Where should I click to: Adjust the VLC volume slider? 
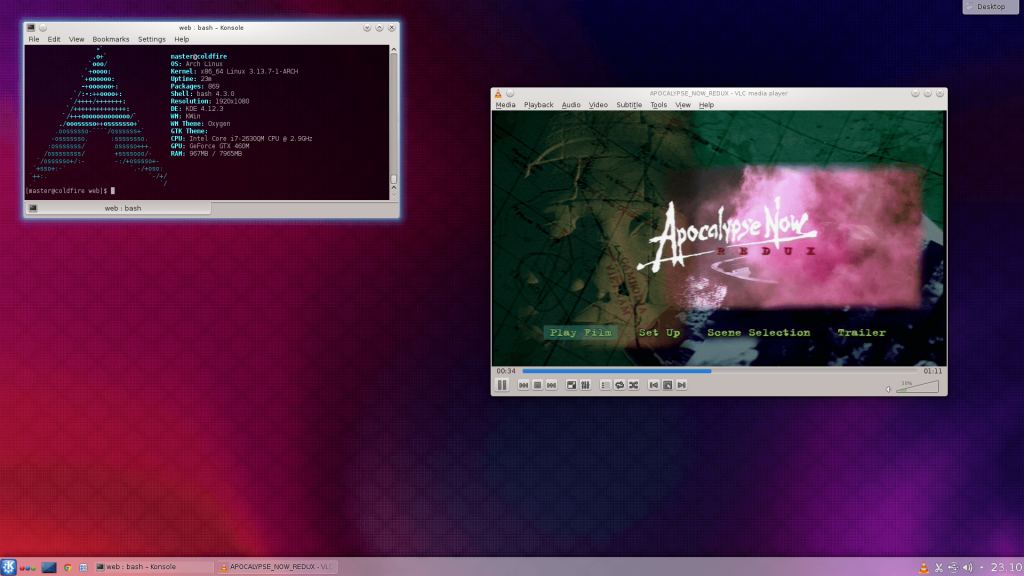pos(917,387)
